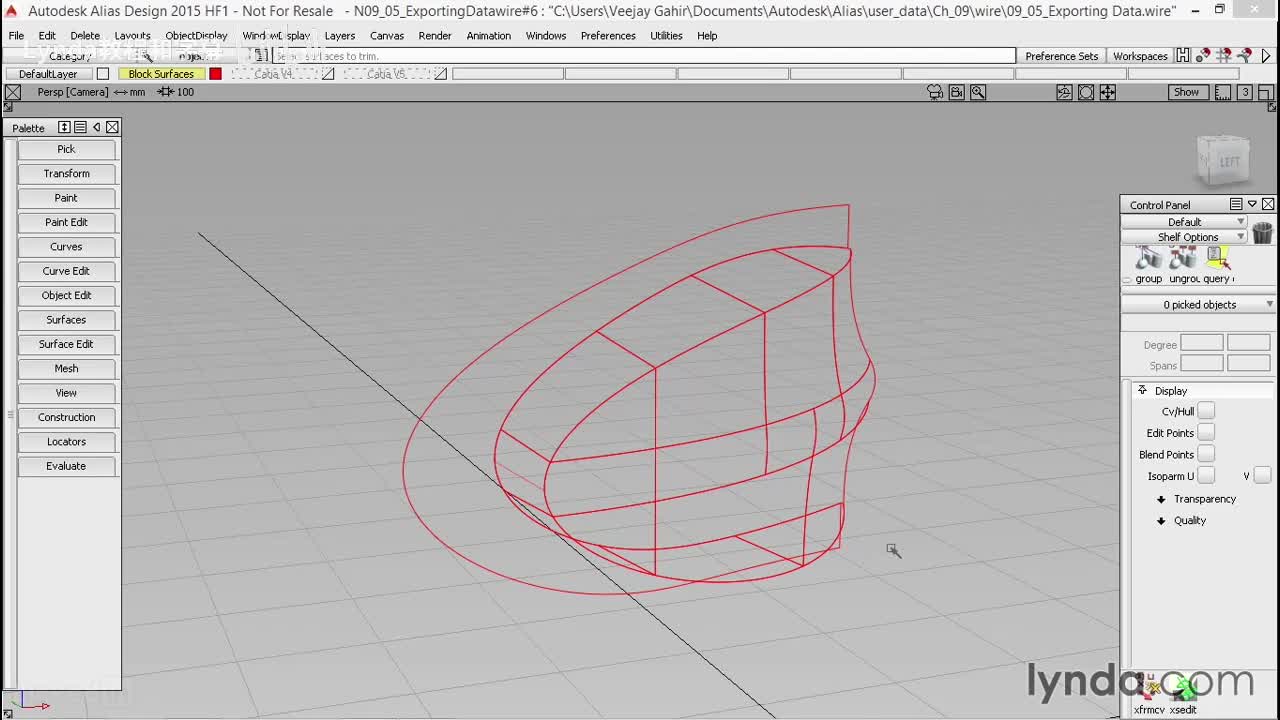This screenshot has width=1280, height=720.
Task: Close the Palette panel
Action: click(112, 127)
